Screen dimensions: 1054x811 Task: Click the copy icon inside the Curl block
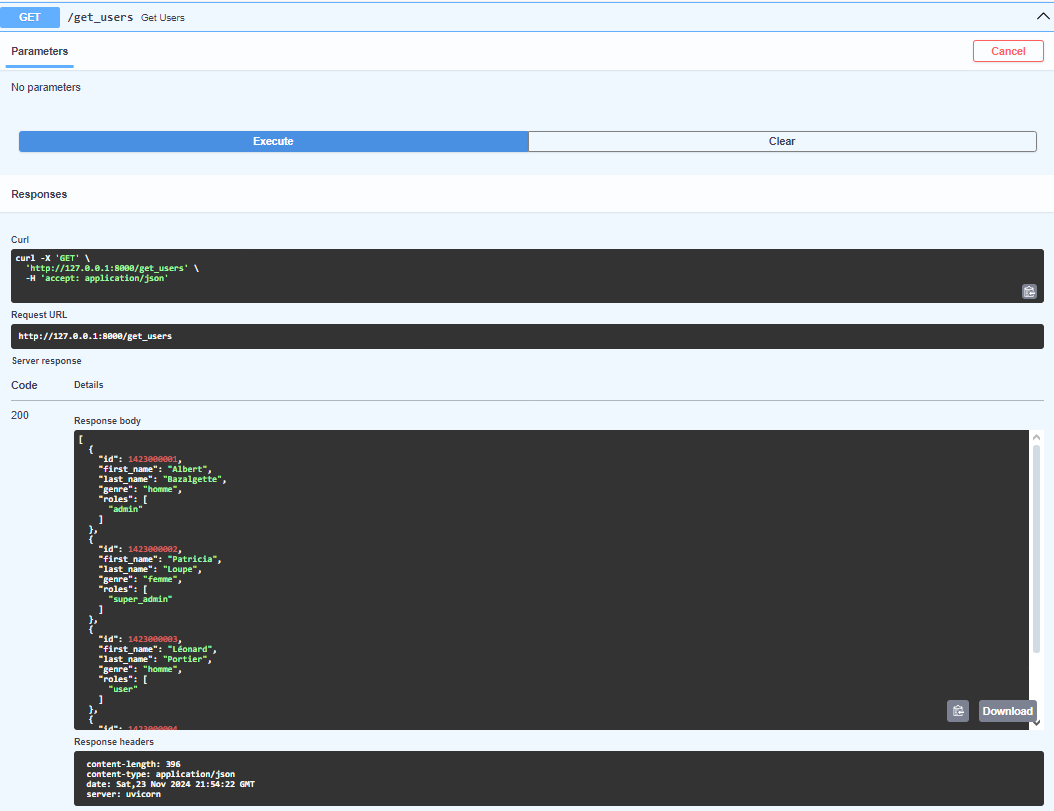1029,291
